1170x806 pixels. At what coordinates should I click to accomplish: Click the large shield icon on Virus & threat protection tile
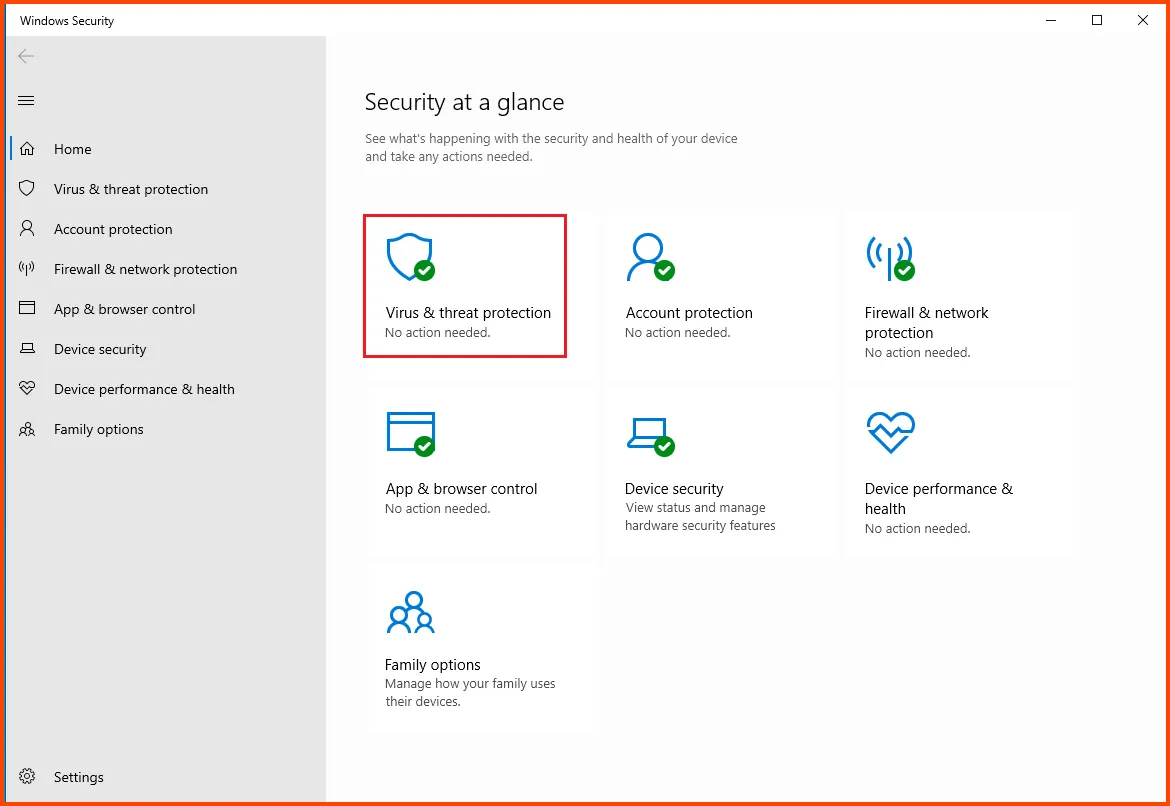[410, 257]
